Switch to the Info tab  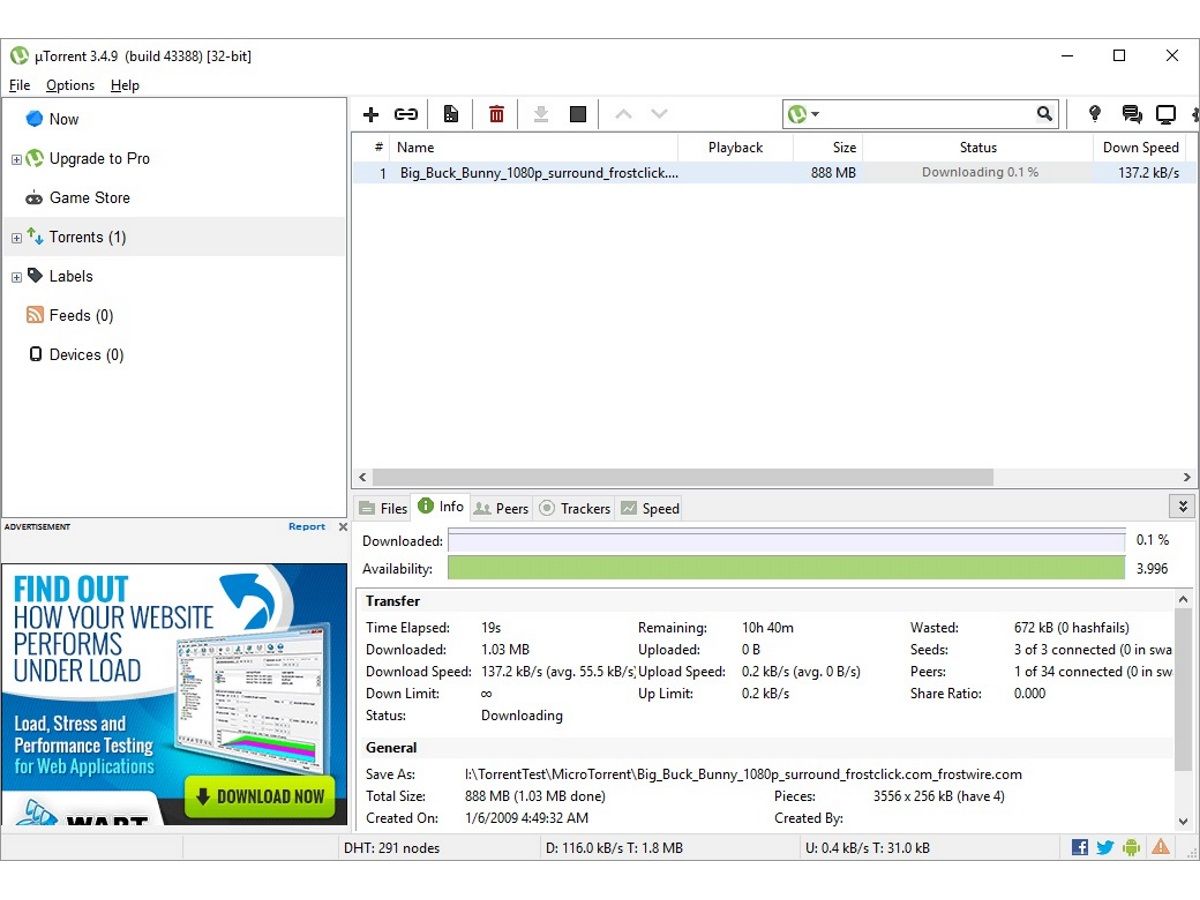click(x=441, y=506)
